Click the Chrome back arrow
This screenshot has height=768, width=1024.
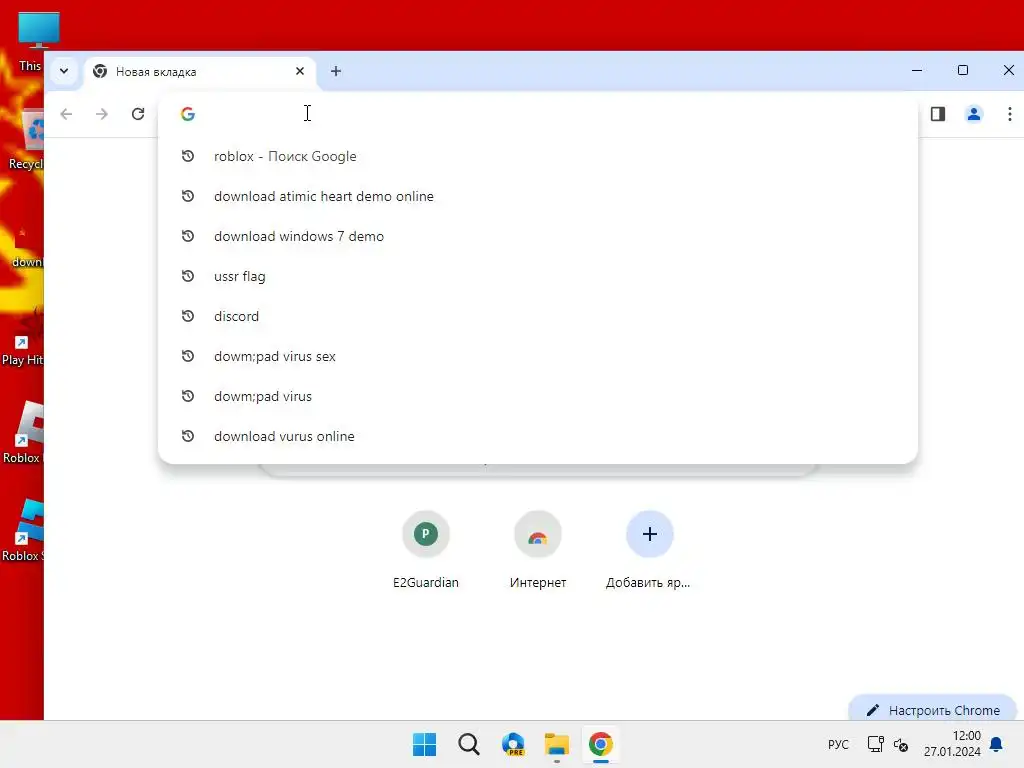[x=66, y=114]
